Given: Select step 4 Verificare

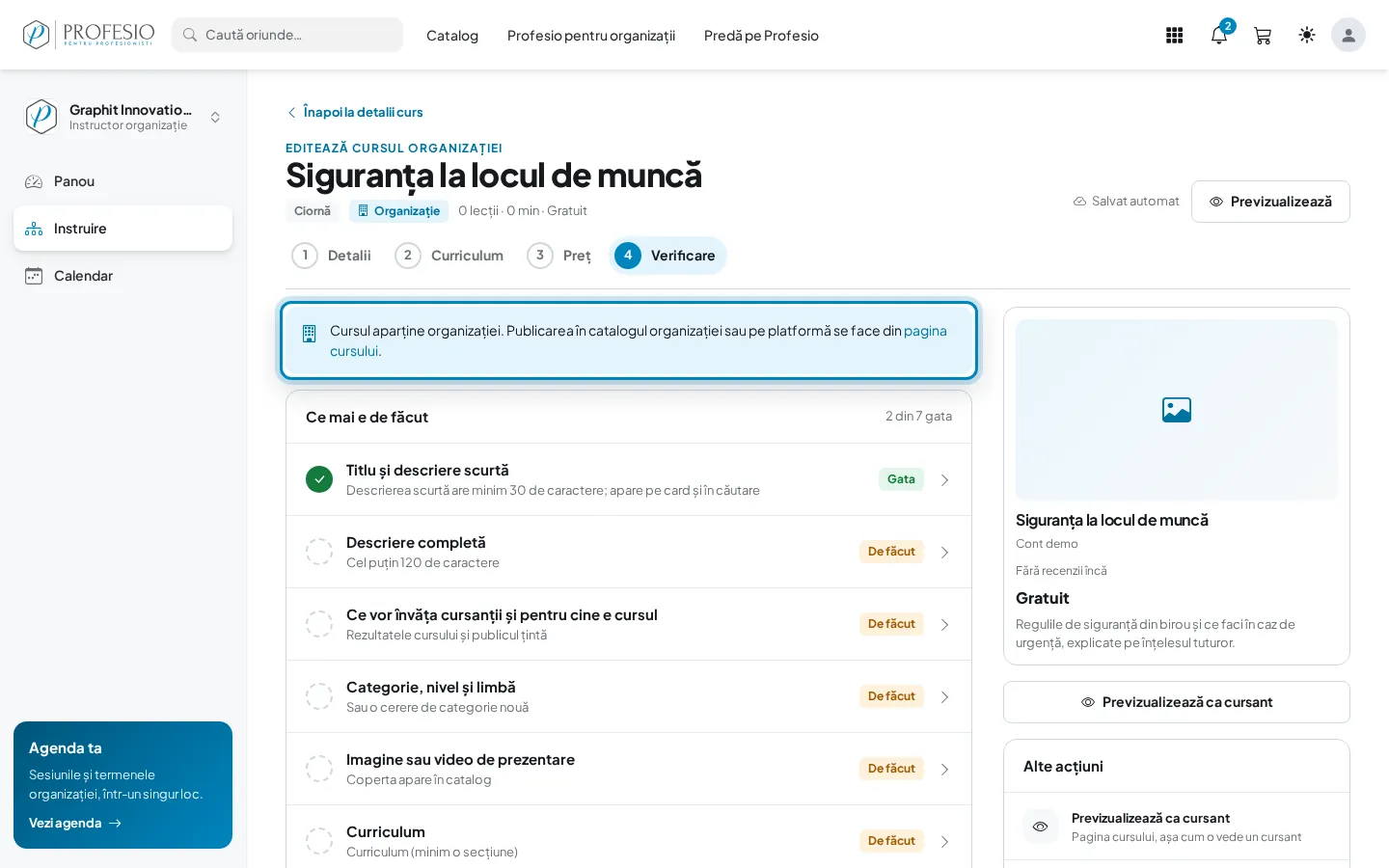Looking at the screenshot, I should click(x=667, y=256).
